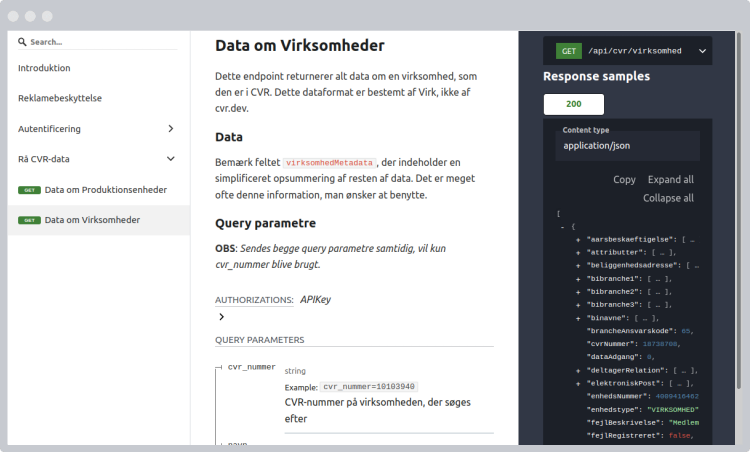Select Data om Virksomheder sidebar item

99,220
